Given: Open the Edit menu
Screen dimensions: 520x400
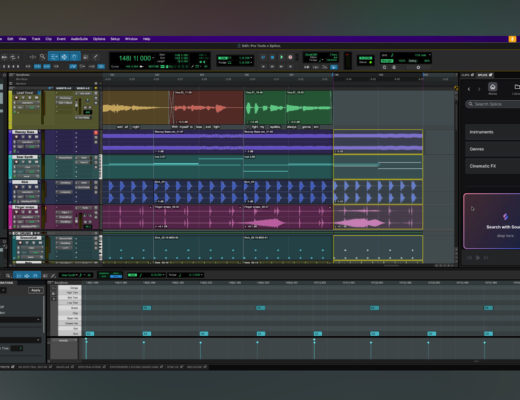Looking at the screenshot, I should pyautogui.click(x=10, y=39).
